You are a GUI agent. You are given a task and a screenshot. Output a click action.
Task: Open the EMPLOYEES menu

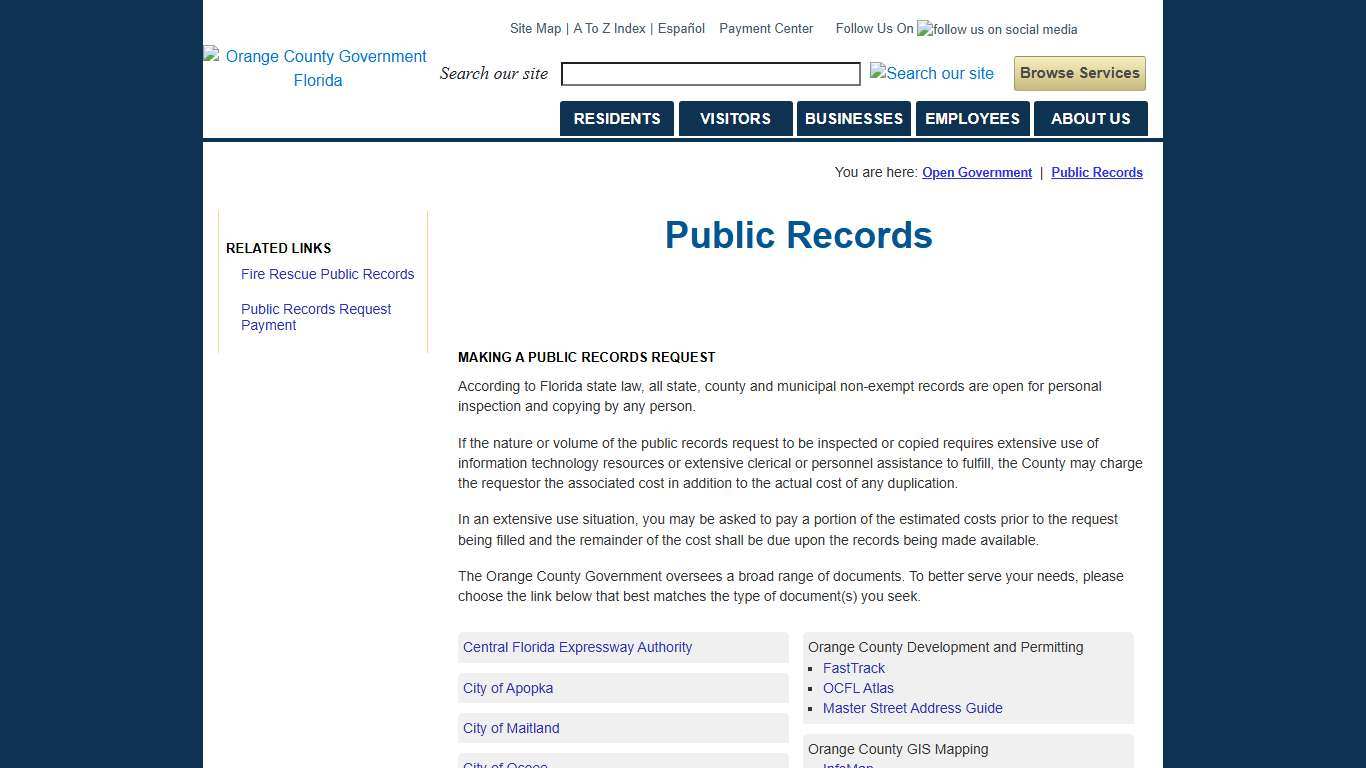coord(971,118)
